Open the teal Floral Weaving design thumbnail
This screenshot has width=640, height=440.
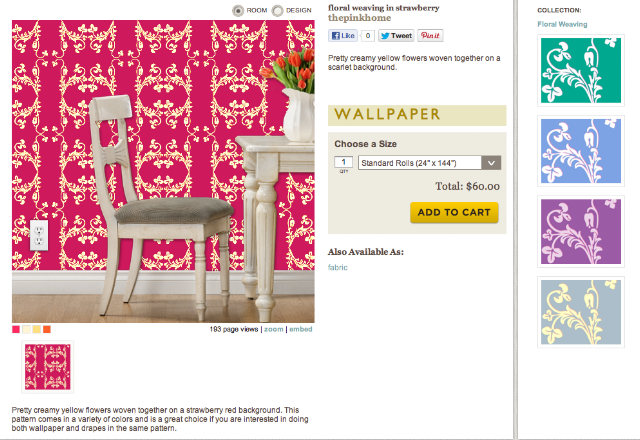(x=581, y=71)
